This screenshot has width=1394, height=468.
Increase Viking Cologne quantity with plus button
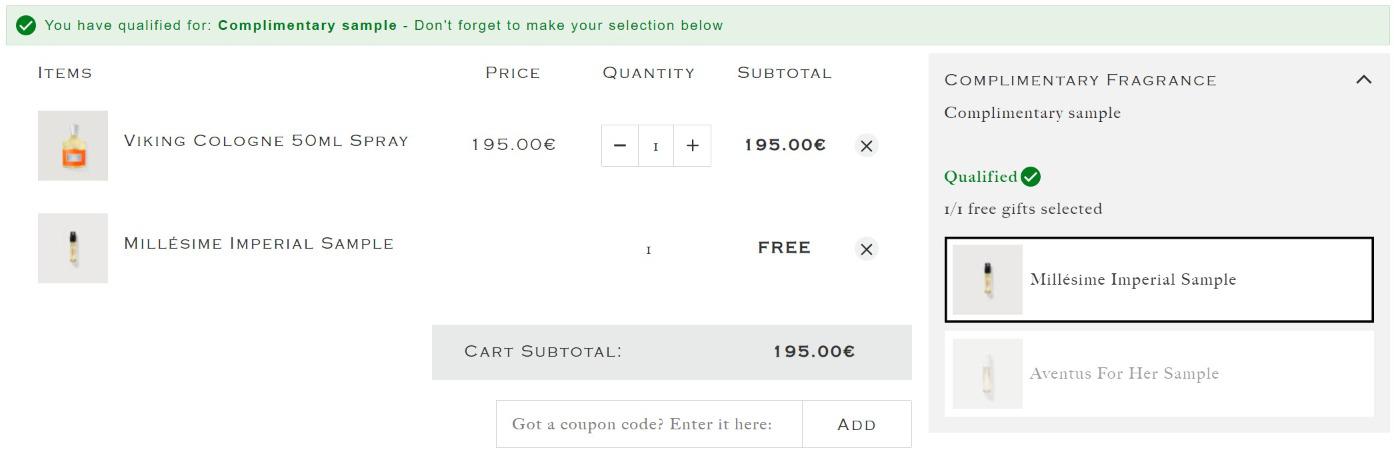pyautogui.click(x=692, y=146)
